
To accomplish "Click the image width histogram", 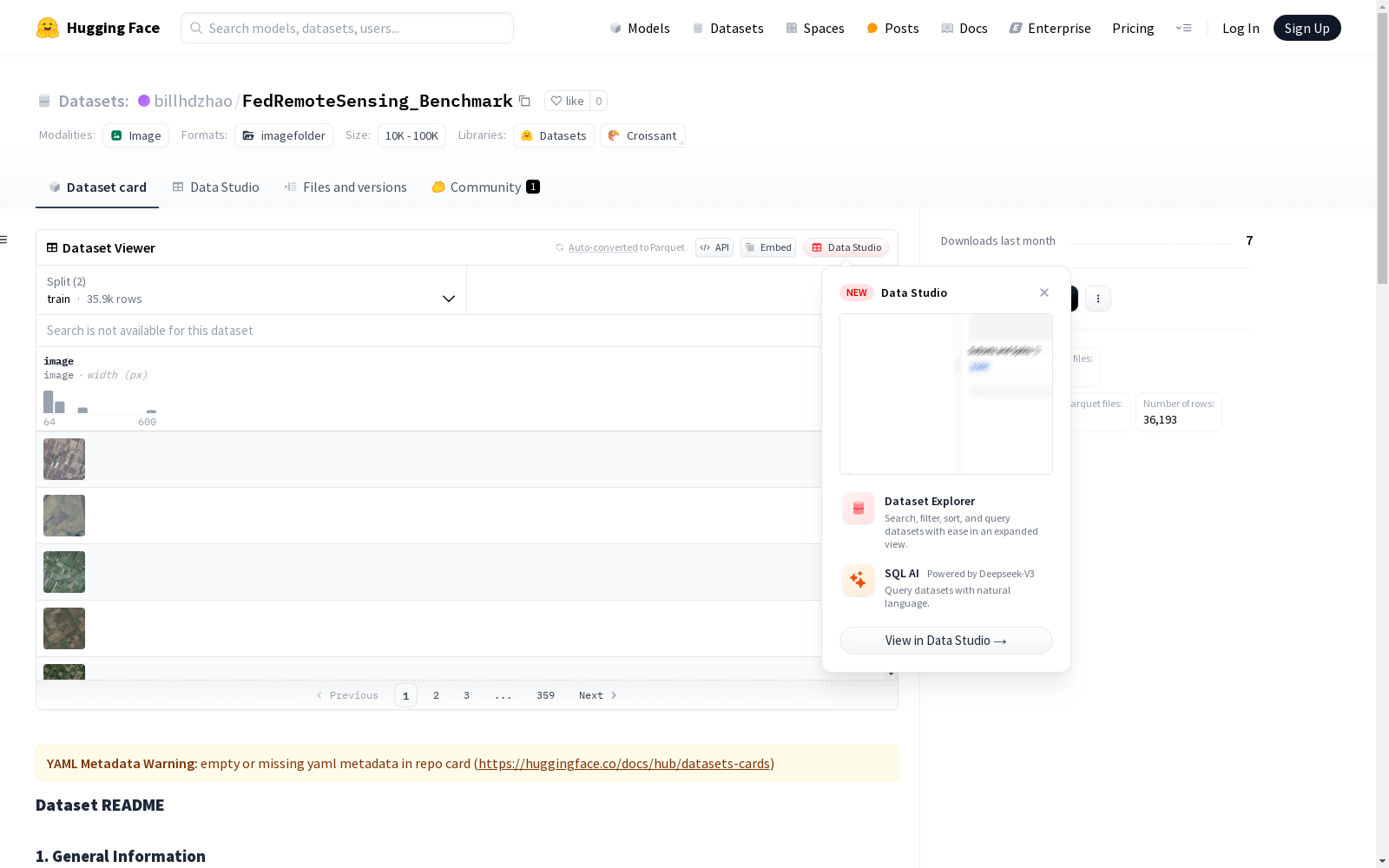I will (x=100, y=402).
